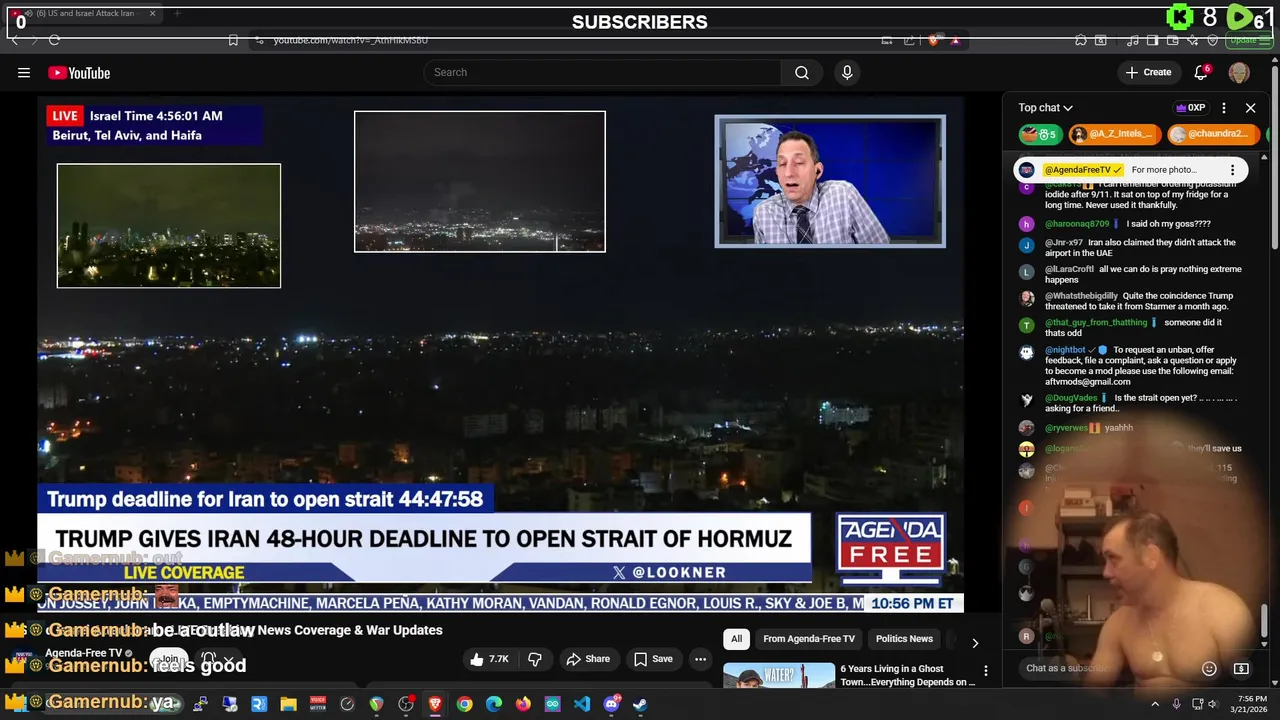The height and width of the screenshot is (720, 1280).
Task: Join the Agenda-Free TV channel membership
Action: [170, 659]
